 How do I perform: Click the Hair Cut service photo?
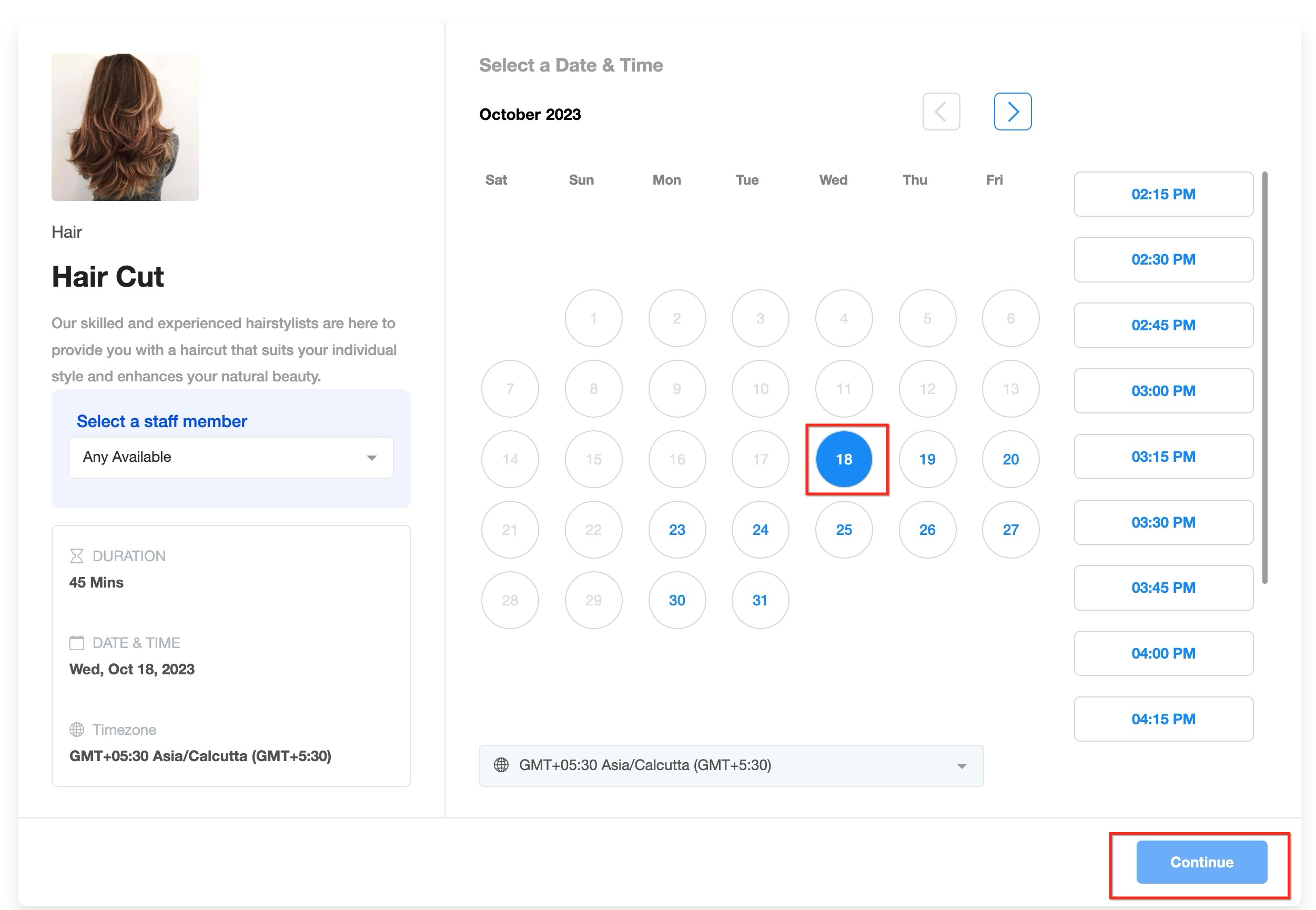[x=125, y=127]
